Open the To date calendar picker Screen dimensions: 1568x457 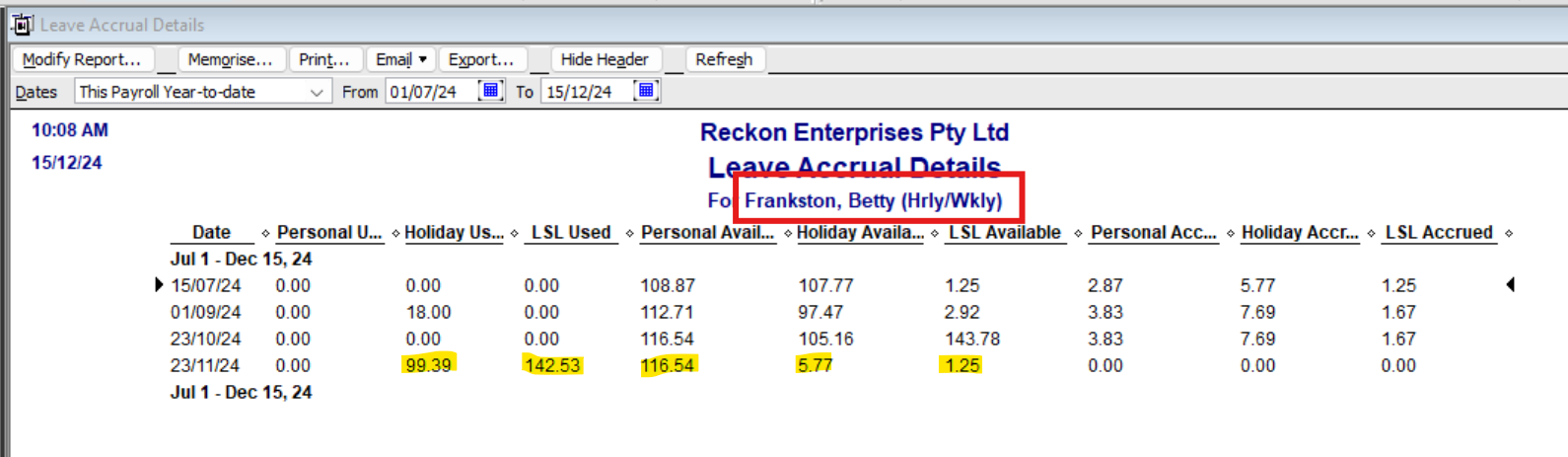pyautogui.click(x=646, y=91)
